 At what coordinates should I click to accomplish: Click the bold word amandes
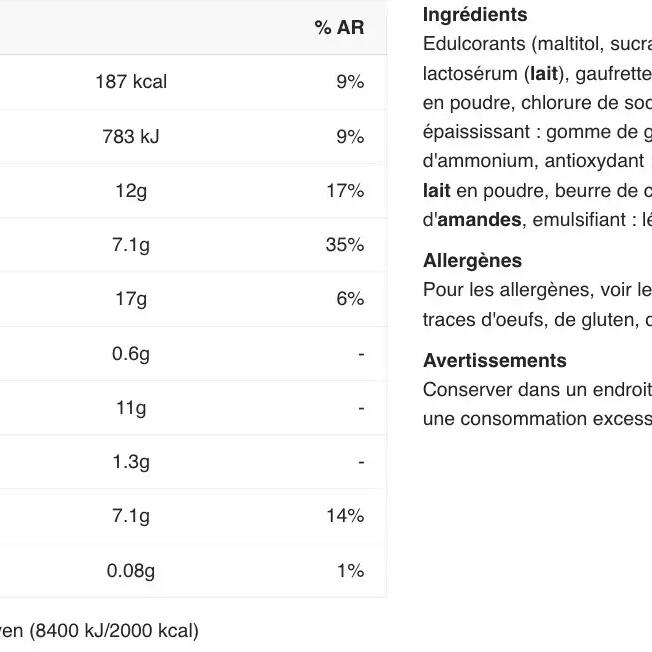[x=479, y=219]
